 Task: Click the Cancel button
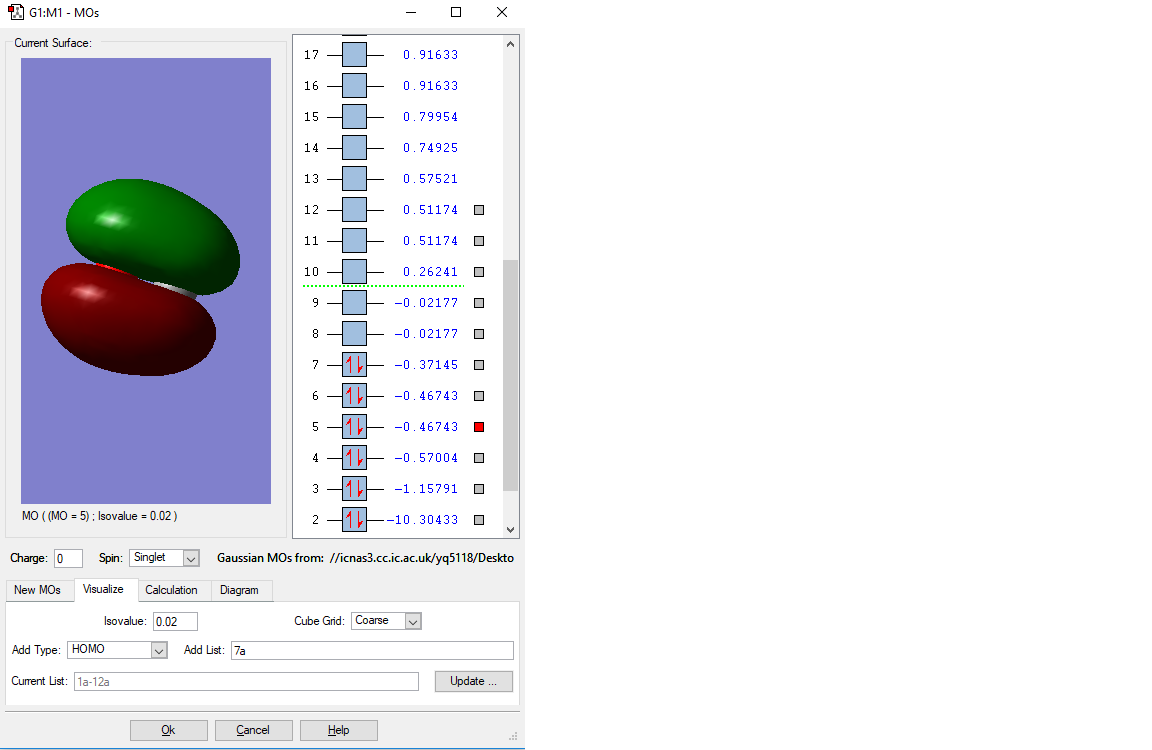pos(253,730)
